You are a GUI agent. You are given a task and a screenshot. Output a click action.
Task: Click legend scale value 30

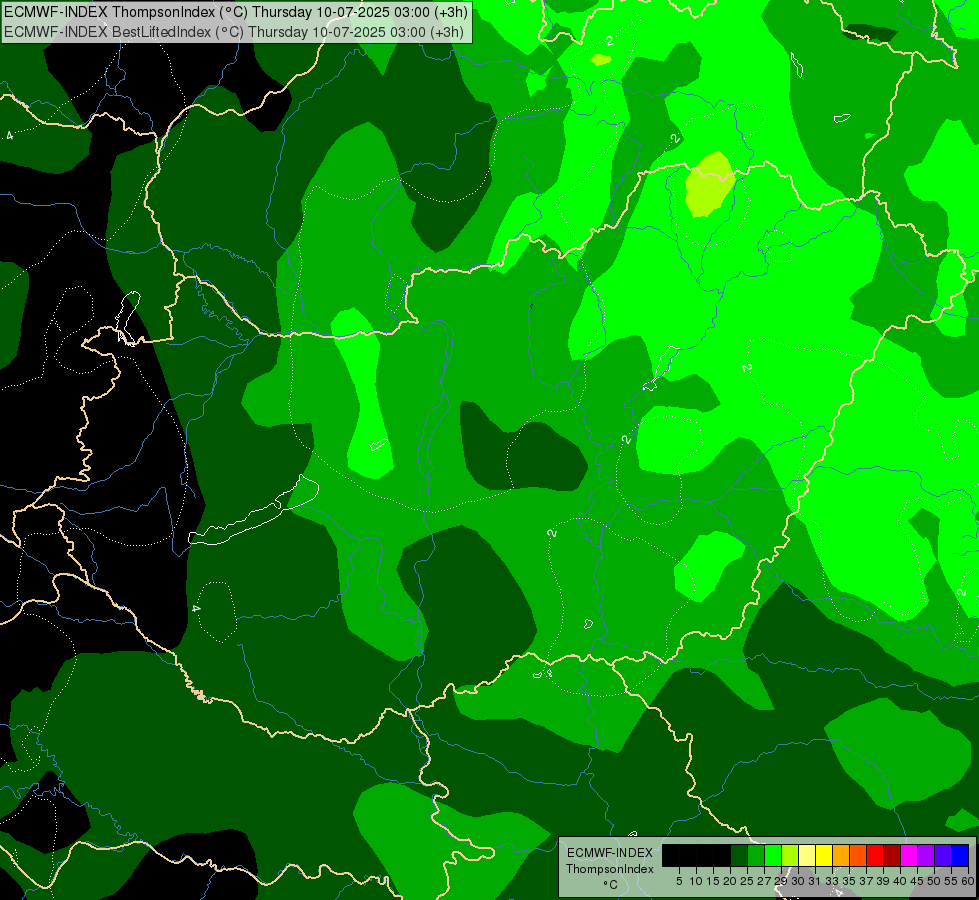point(799,881)
